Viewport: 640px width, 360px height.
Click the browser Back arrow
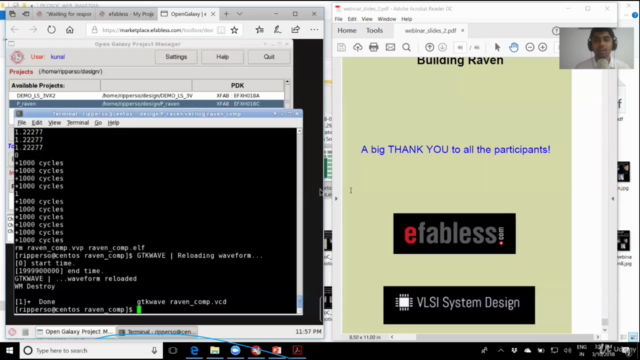coord(15,30)
